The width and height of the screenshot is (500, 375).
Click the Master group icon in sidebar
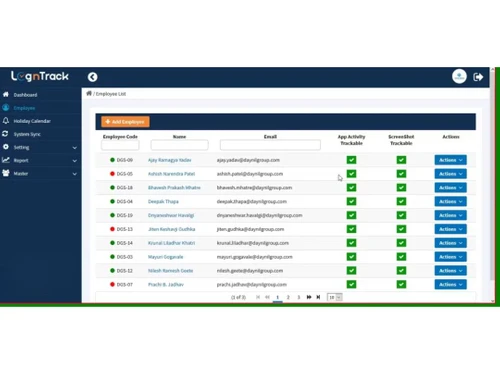coord(6,173)
